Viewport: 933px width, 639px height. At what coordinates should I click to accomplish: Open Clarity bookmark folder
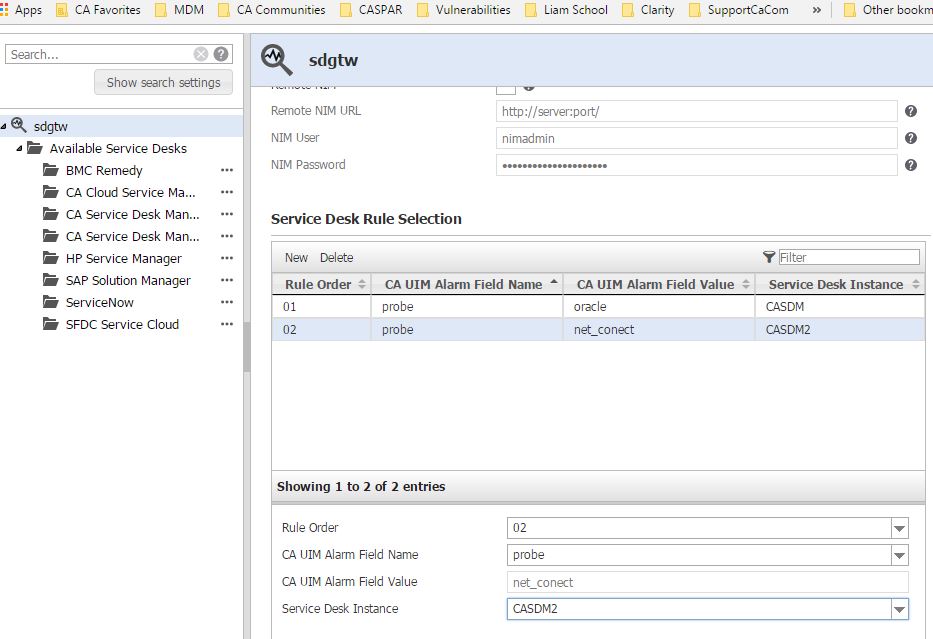648,10
